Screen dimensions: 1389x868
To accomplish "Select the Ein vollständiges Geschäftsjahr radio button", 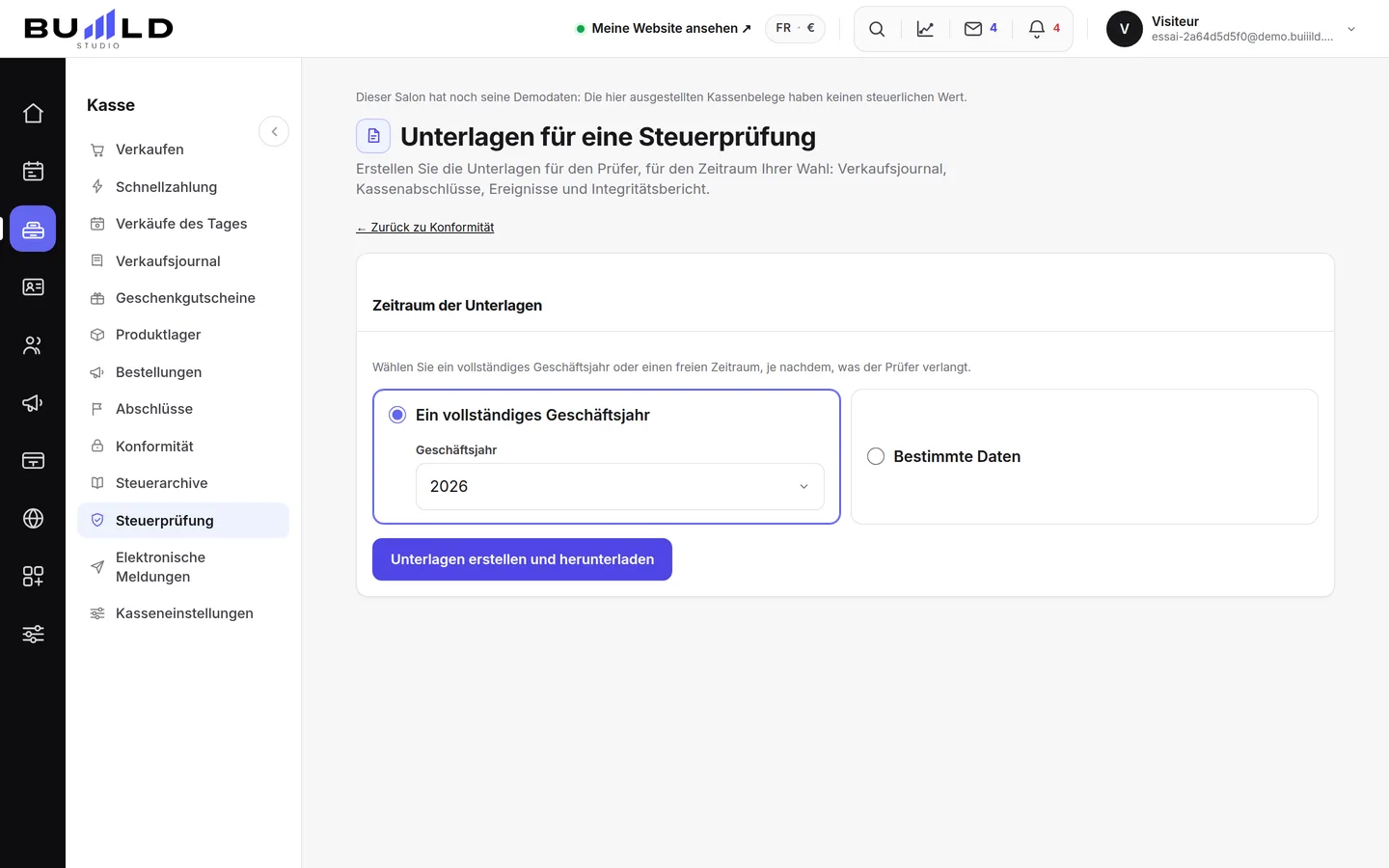I will (397, 415).
